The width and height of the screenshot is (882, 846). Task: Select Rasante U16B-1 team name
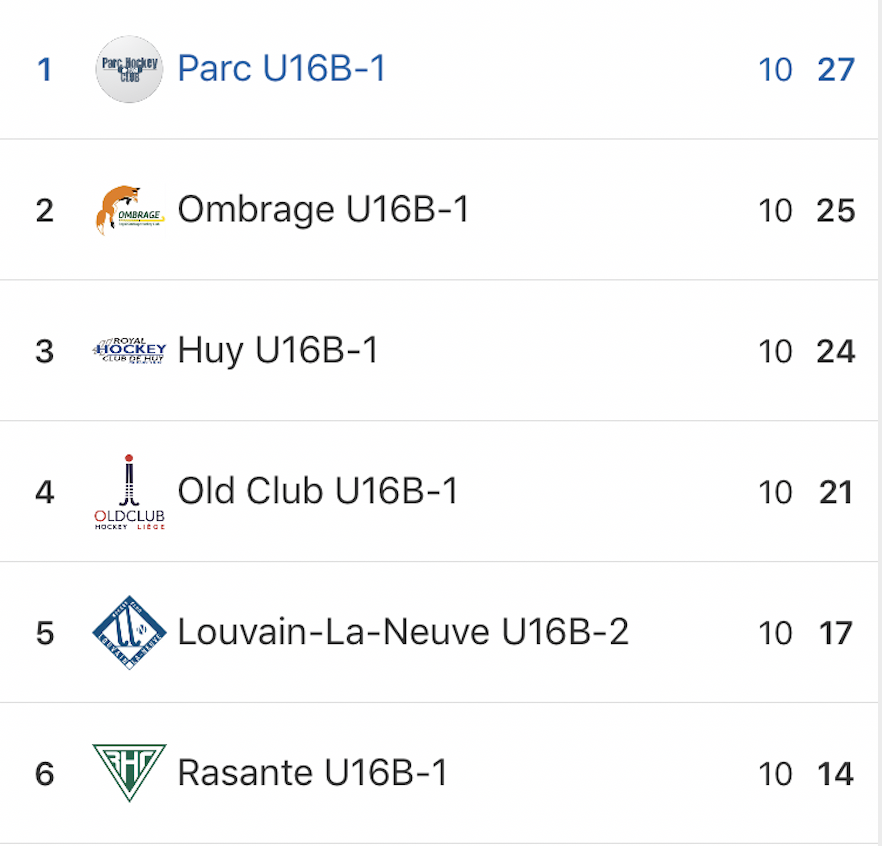pos(312,773)
